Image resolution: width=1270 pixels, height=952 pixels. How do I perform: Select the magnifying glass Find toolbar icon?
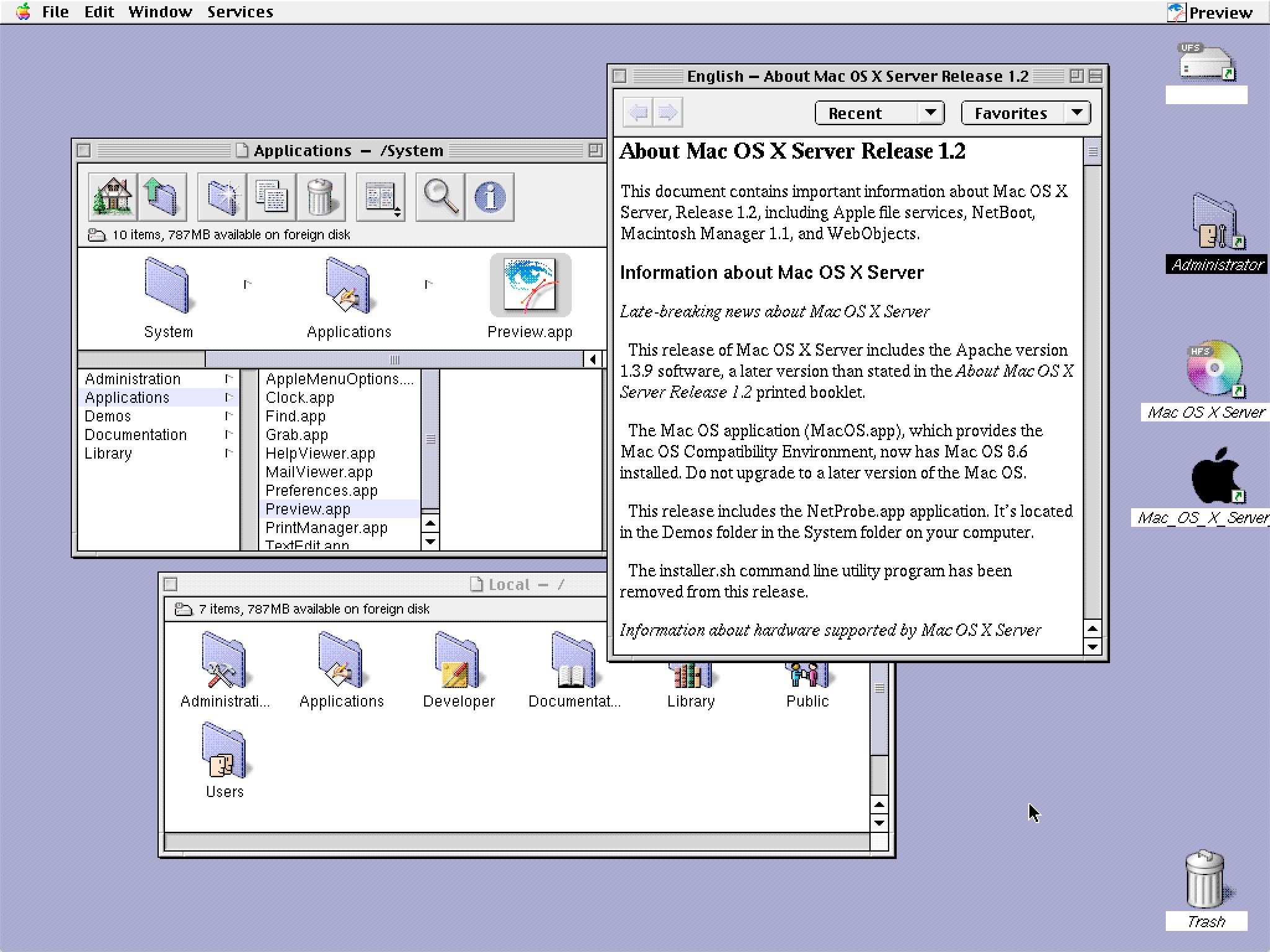[x=440, y=196]
